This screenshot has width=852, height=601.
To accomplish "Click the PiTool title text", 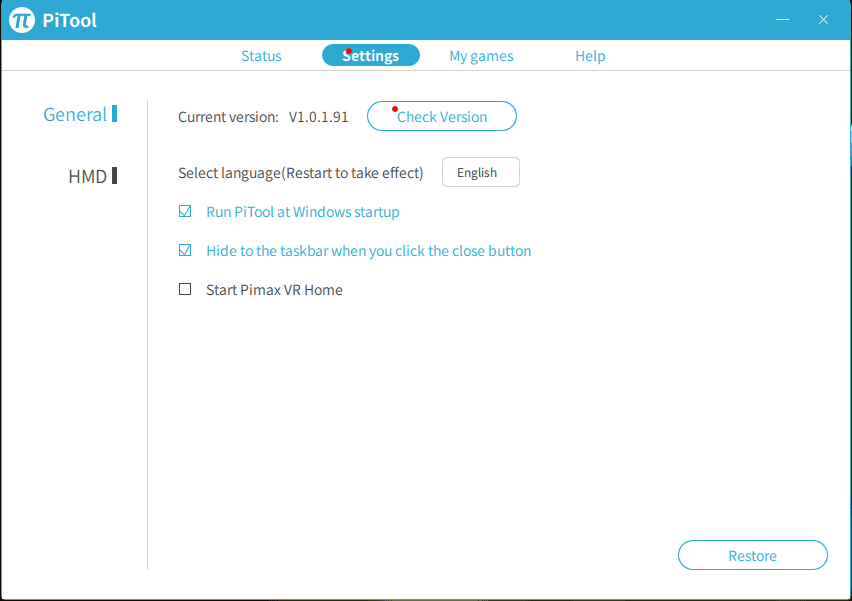I will pyautogui.click(x=70, y=21).
